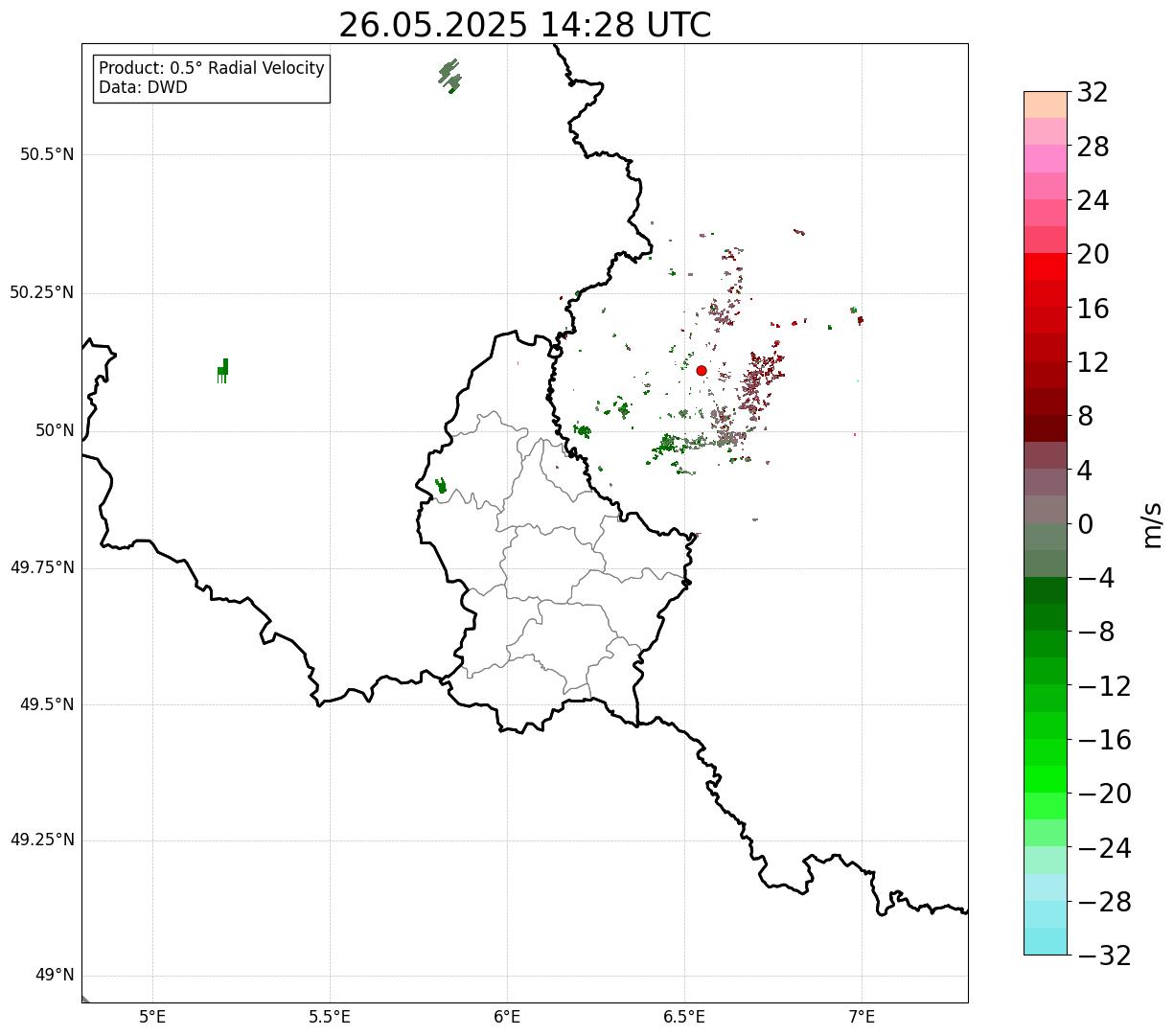Click the 5.5°E longitude label
1174x1036 pixels.
pyautogui.click(x=330, y=1018)
